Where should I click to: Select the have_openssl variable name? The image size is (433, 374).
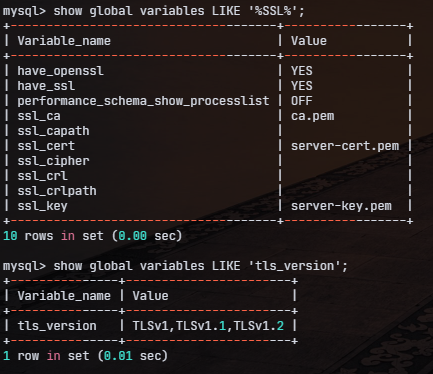point(60,71)
